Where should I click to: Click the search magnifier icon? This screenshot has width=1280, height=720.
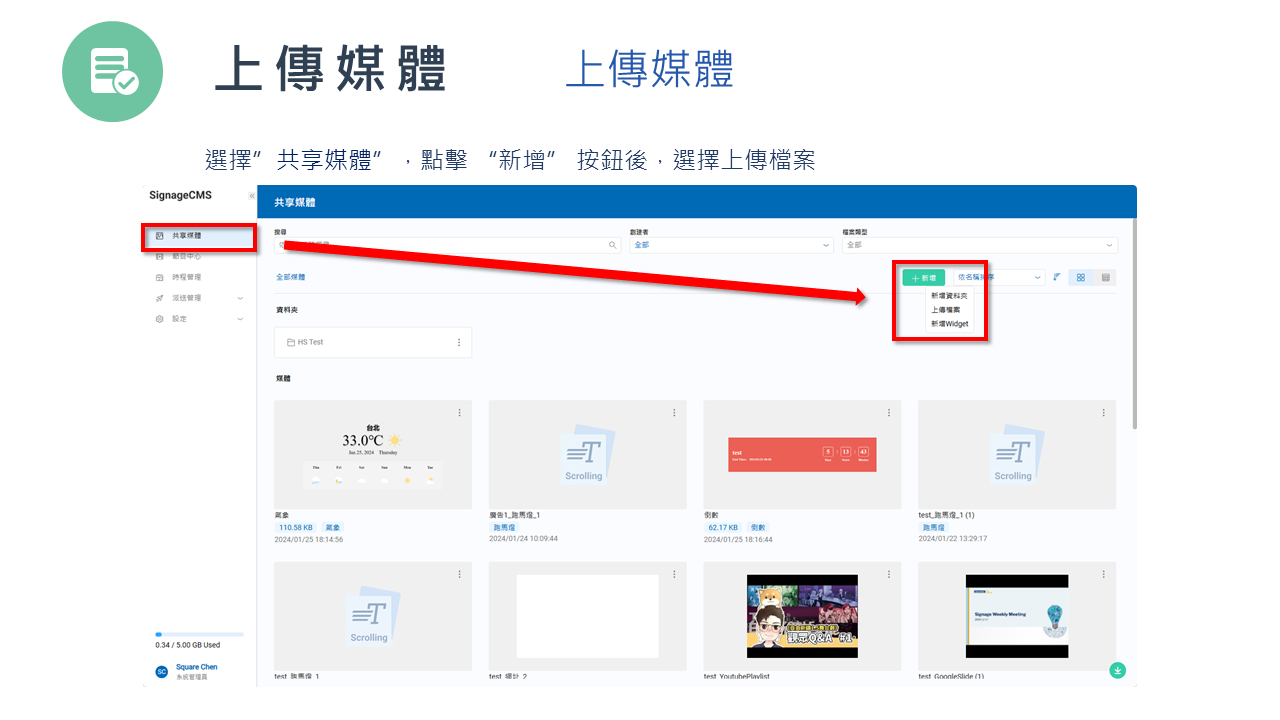click(611, 244)
